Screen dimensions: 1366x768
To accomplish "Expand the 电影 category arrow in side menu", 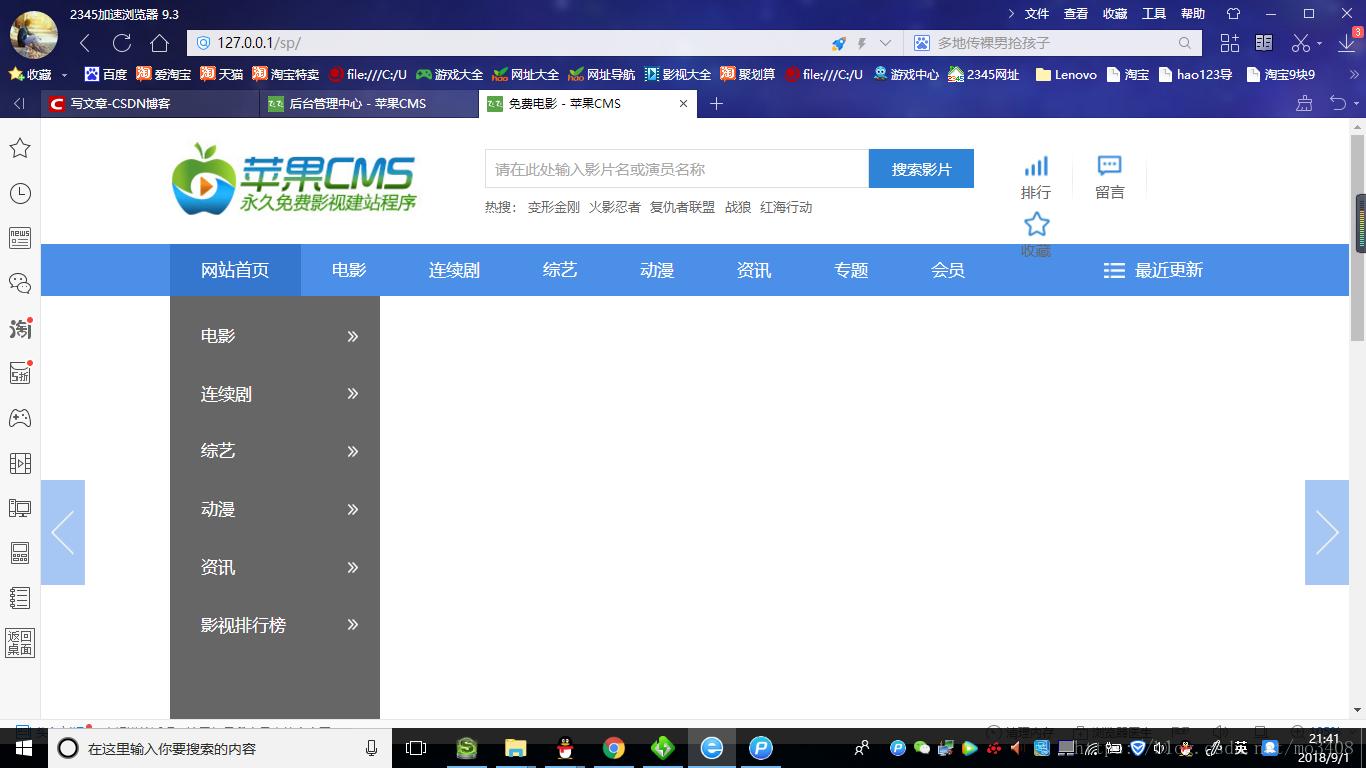I will (x=352, y=337).
